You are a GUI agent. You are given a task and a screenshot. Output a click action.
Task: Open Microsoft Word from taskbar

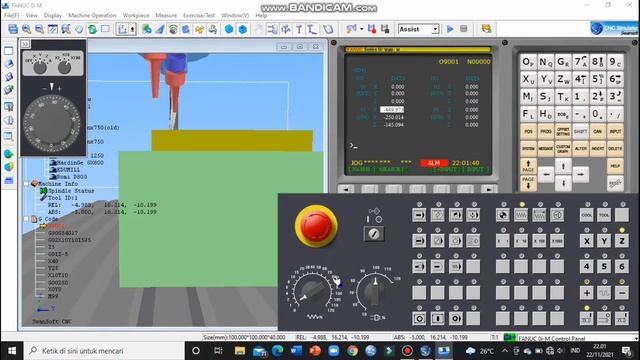[296, 351]
